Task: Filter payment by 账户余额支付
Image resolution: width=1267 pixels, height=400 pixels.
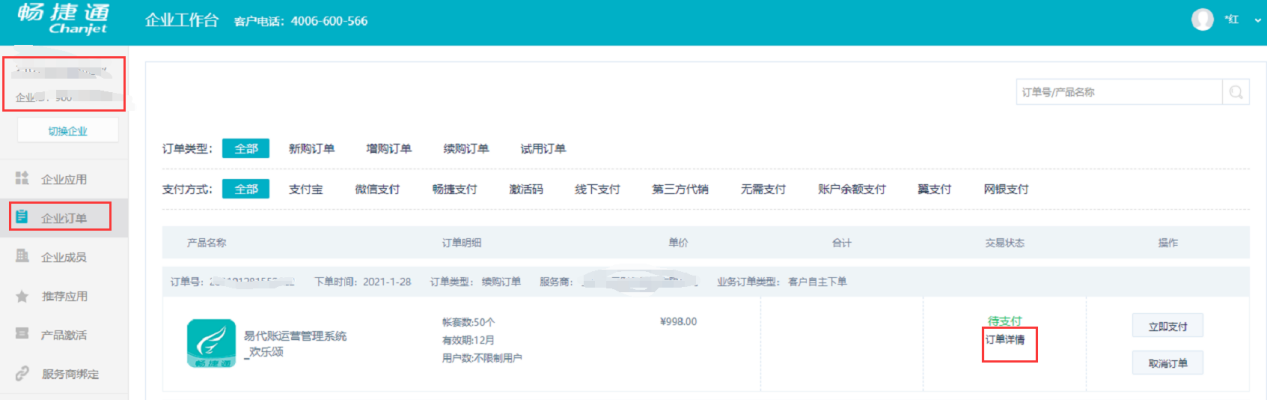Action: point(852,189)
